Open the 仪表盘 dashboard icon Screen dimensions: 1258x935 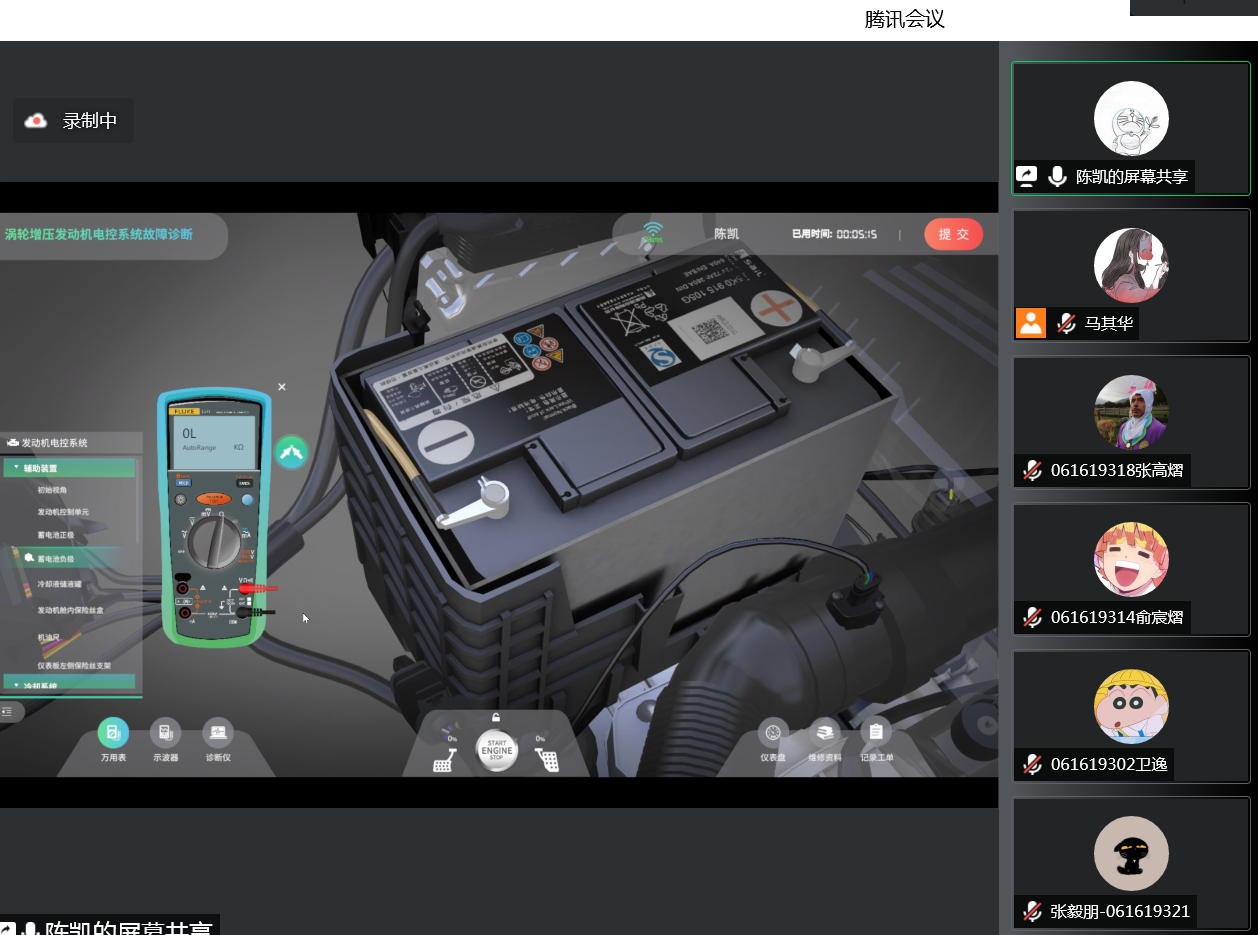(x=772, y=734)
